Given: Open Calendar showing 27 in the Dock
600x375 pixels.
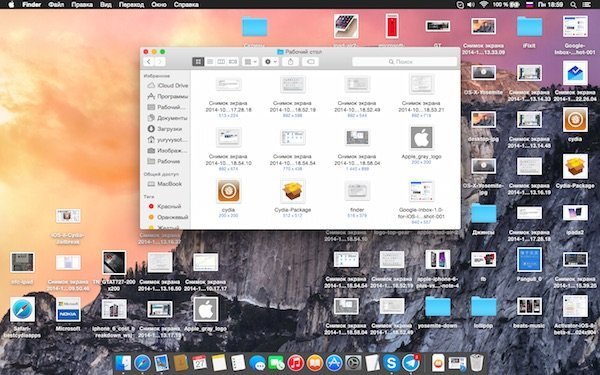Looking at the screenshot, I should pos(200,363).
